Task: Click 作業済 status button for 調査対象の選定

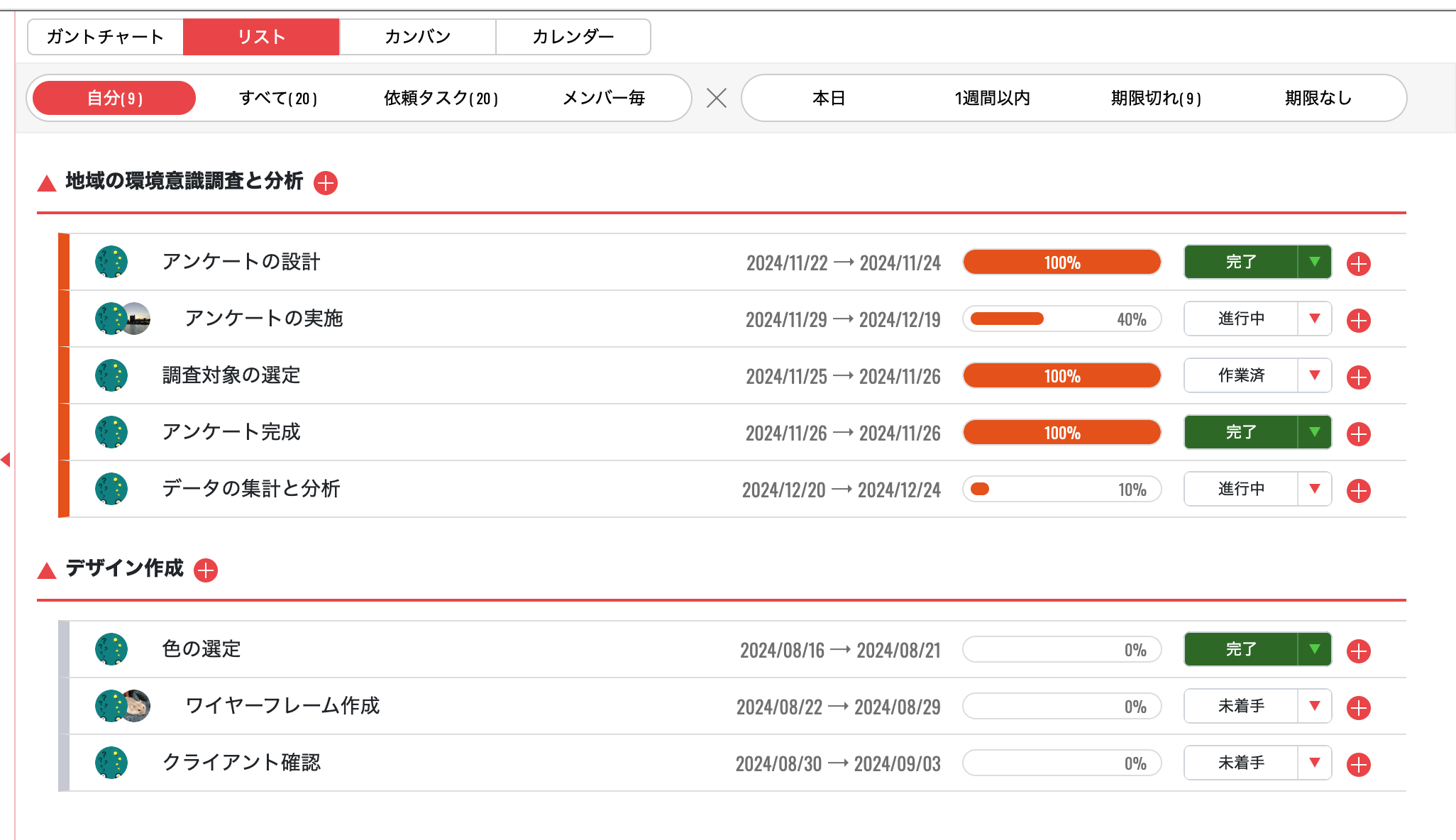Action: pos(1241,375)
